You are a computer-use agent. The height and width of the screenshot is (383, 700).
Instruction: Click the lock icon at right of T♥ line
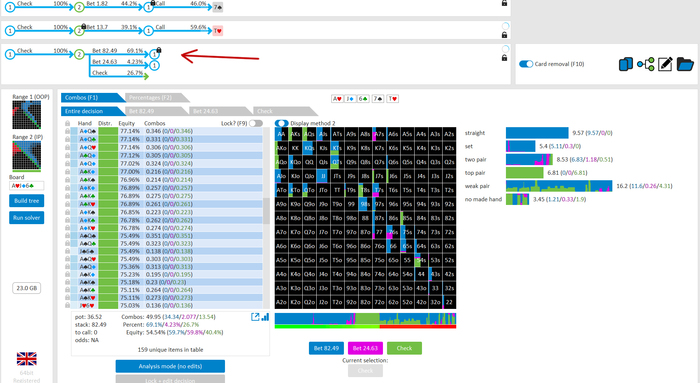[504, 35]
